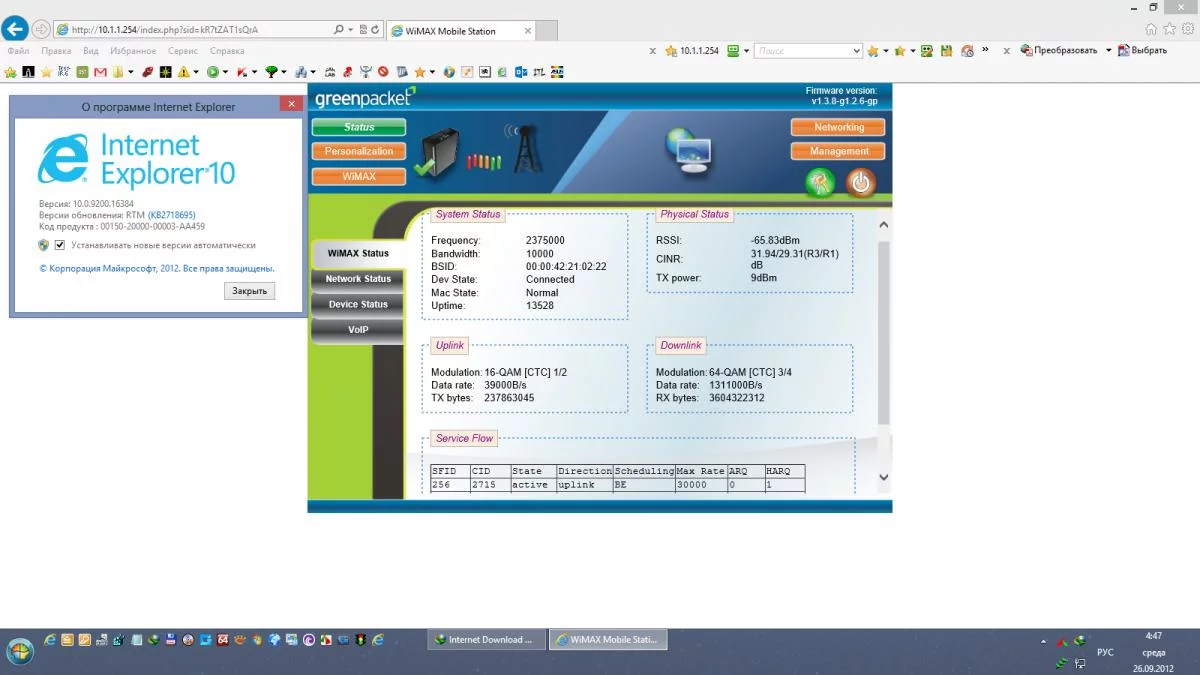Select the VoIP side tab
This screenshot has width=1200, height=675.
coord(358,329)
